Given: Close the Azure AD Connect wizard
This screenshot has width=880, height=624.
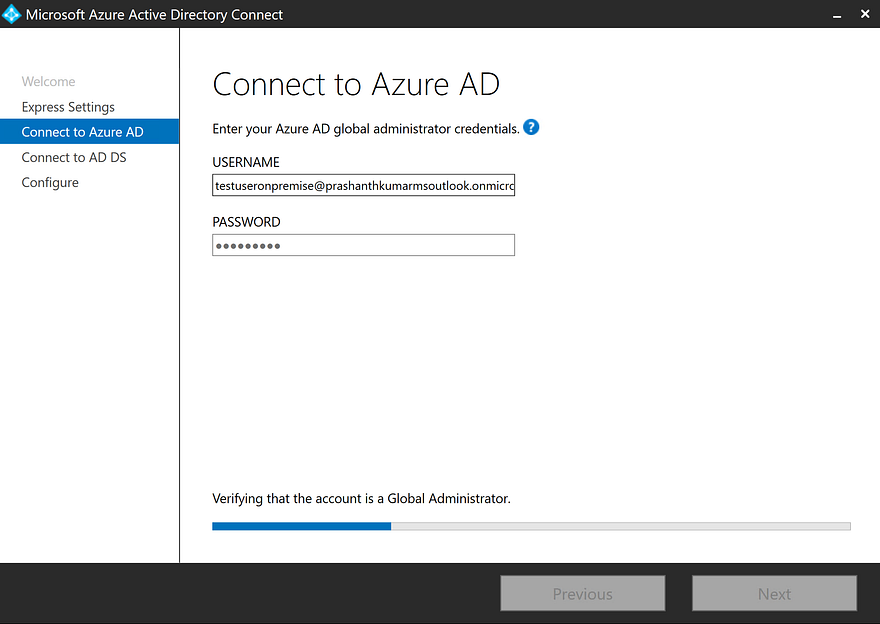Looking at the screenshot, I should pos(864,15).
